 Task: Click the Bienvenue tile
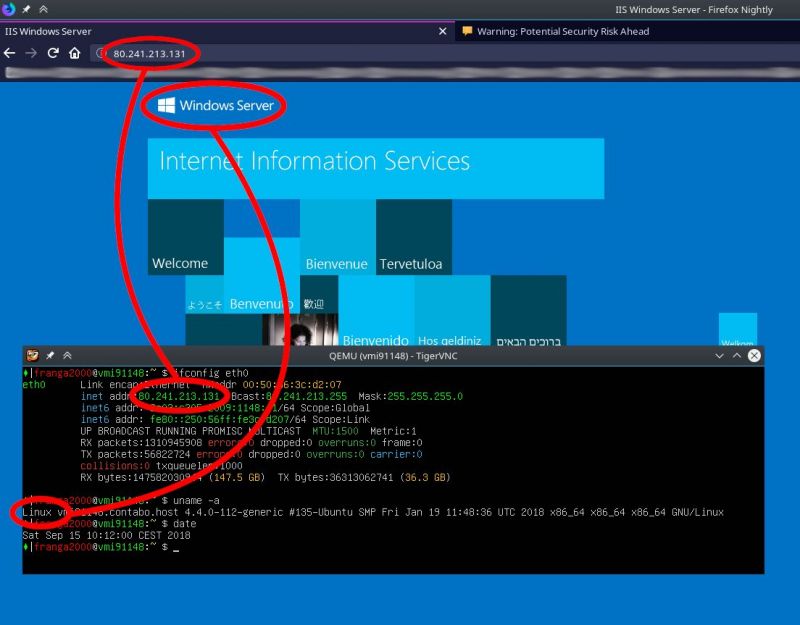click(338, 237)
